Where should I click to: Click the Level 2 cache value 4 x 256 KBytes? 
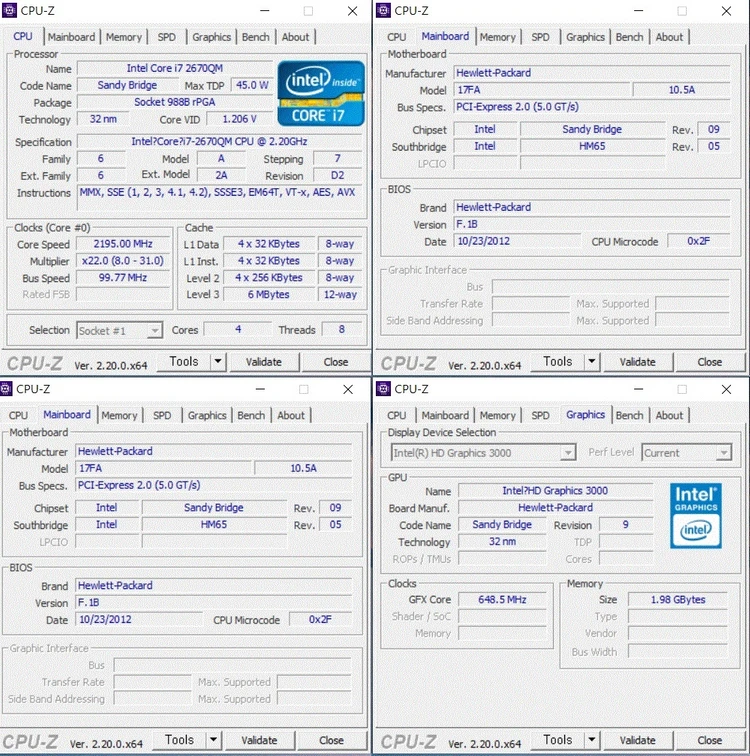click(269, 278)
